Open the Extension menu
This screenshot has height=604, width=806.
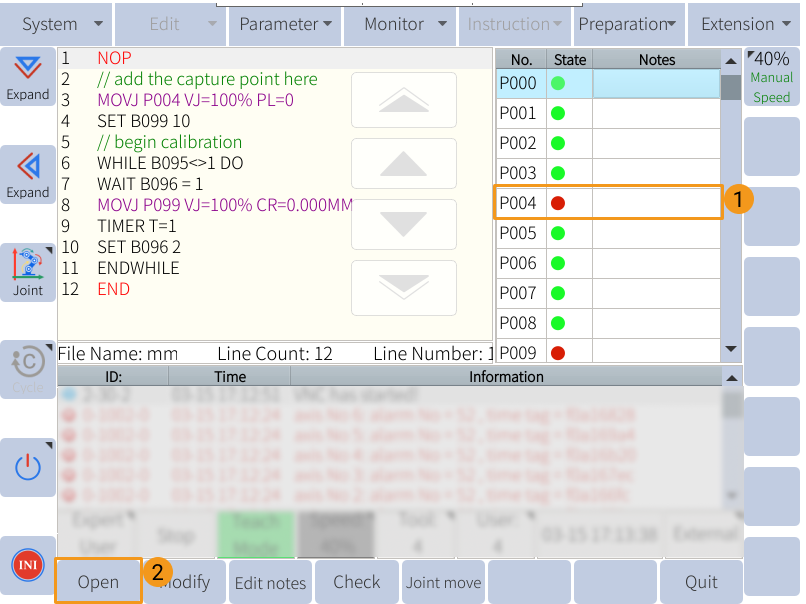(744, 24)
